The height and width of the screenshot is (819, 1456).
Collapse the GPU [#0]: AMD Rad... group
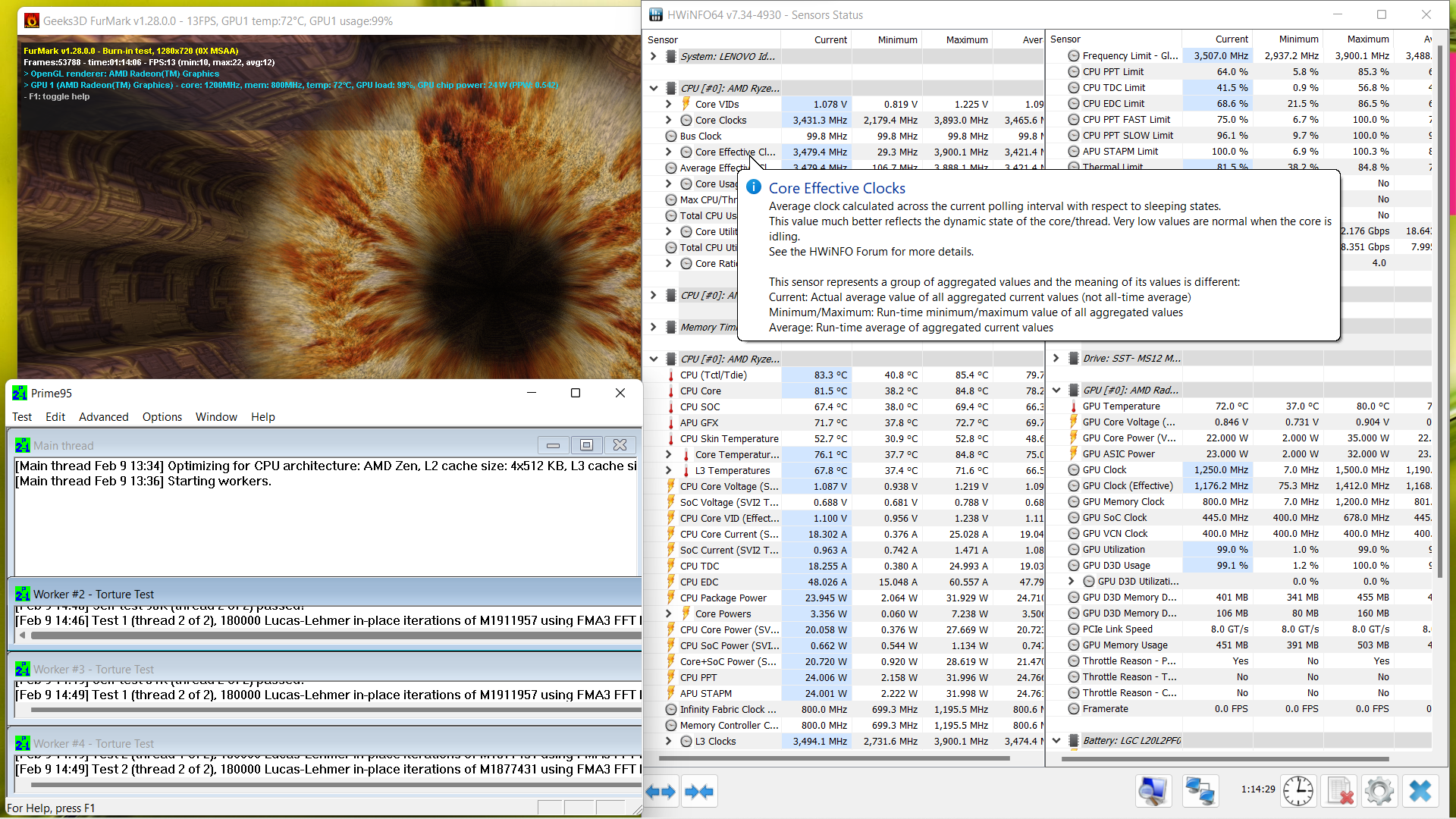1056,390
